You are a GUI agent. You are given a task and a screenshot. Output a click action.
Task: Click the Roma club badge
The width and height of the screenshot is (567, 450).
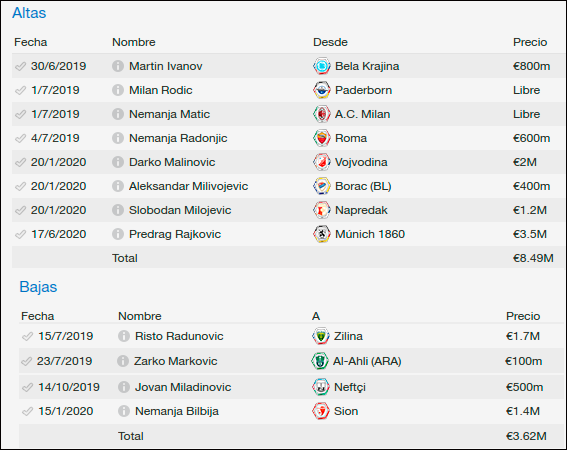(x=321, y=138)
